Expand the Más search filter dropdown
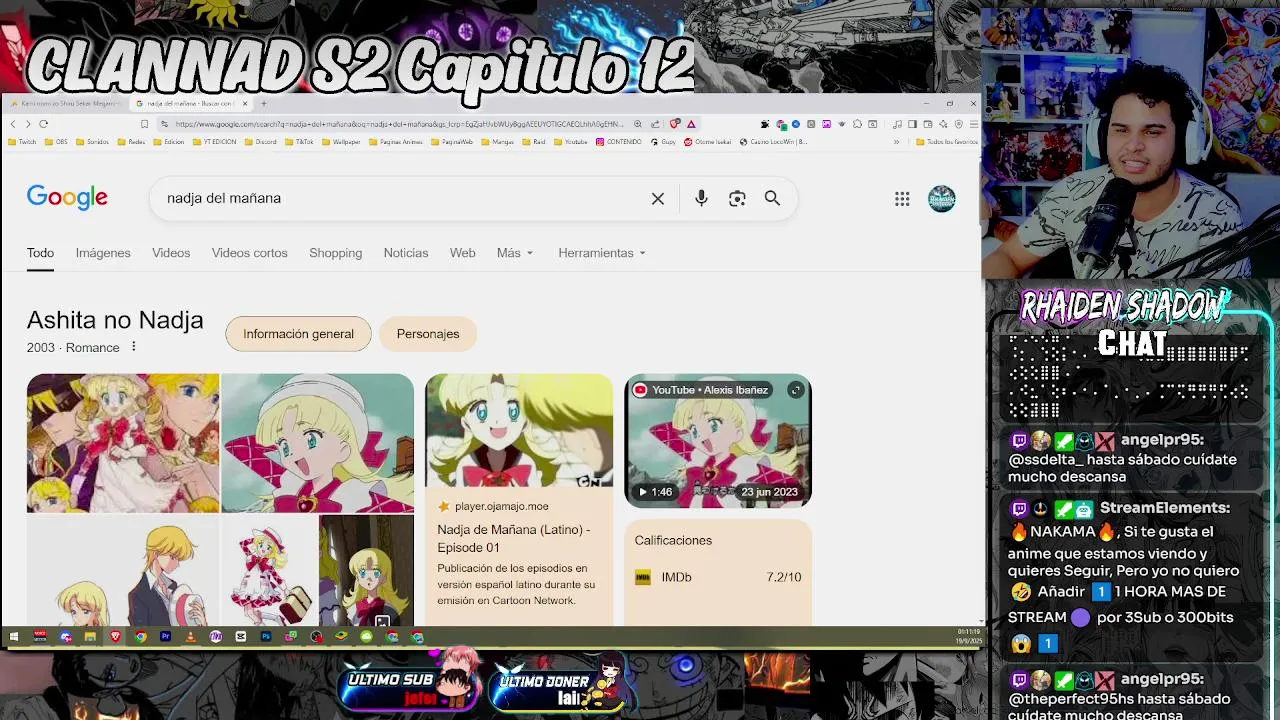Viewport: 1280px width, 720px height. (x=515, y=253)
